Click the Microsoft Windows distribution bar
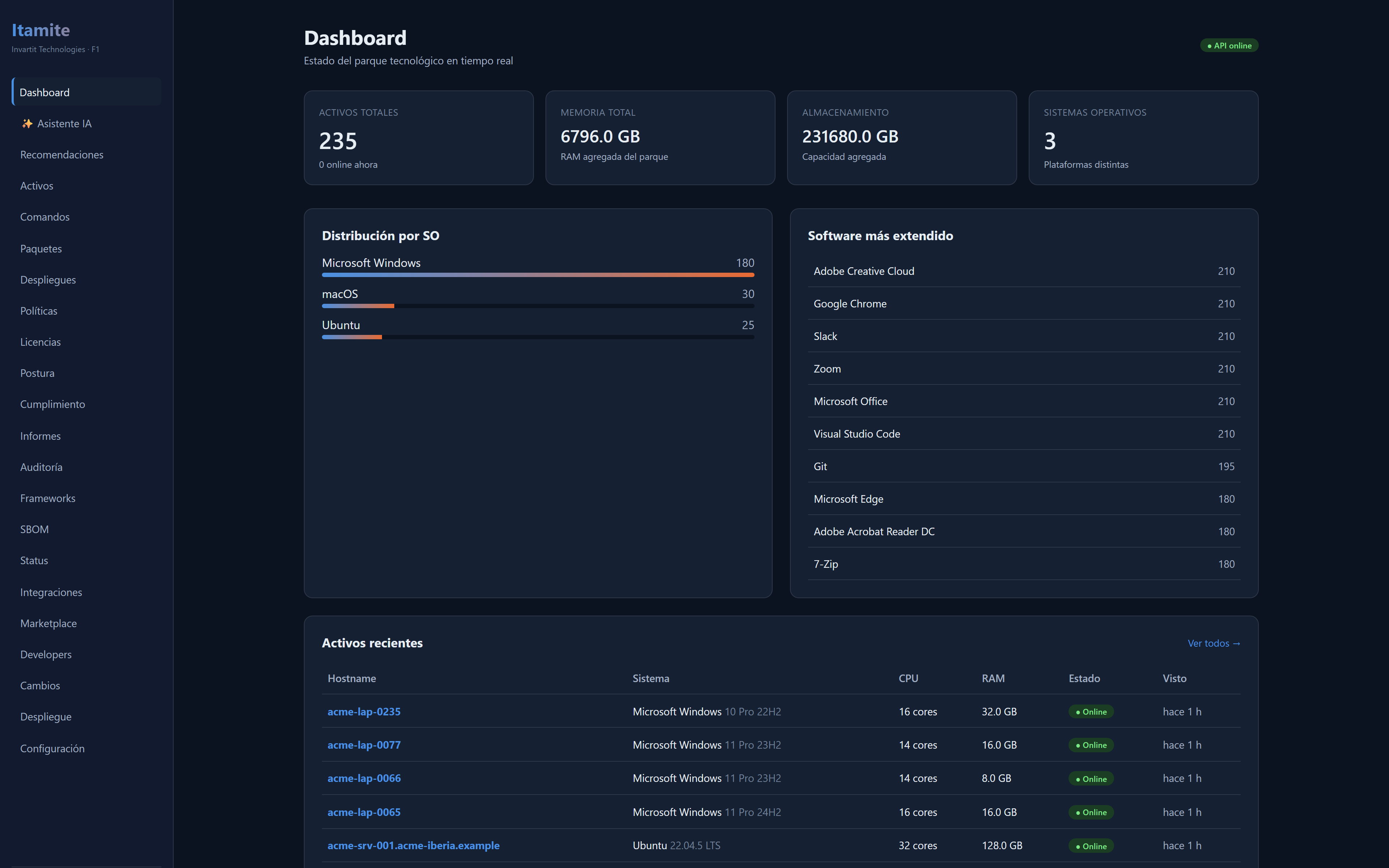The image size is (1389, 868). coord(538,275)
